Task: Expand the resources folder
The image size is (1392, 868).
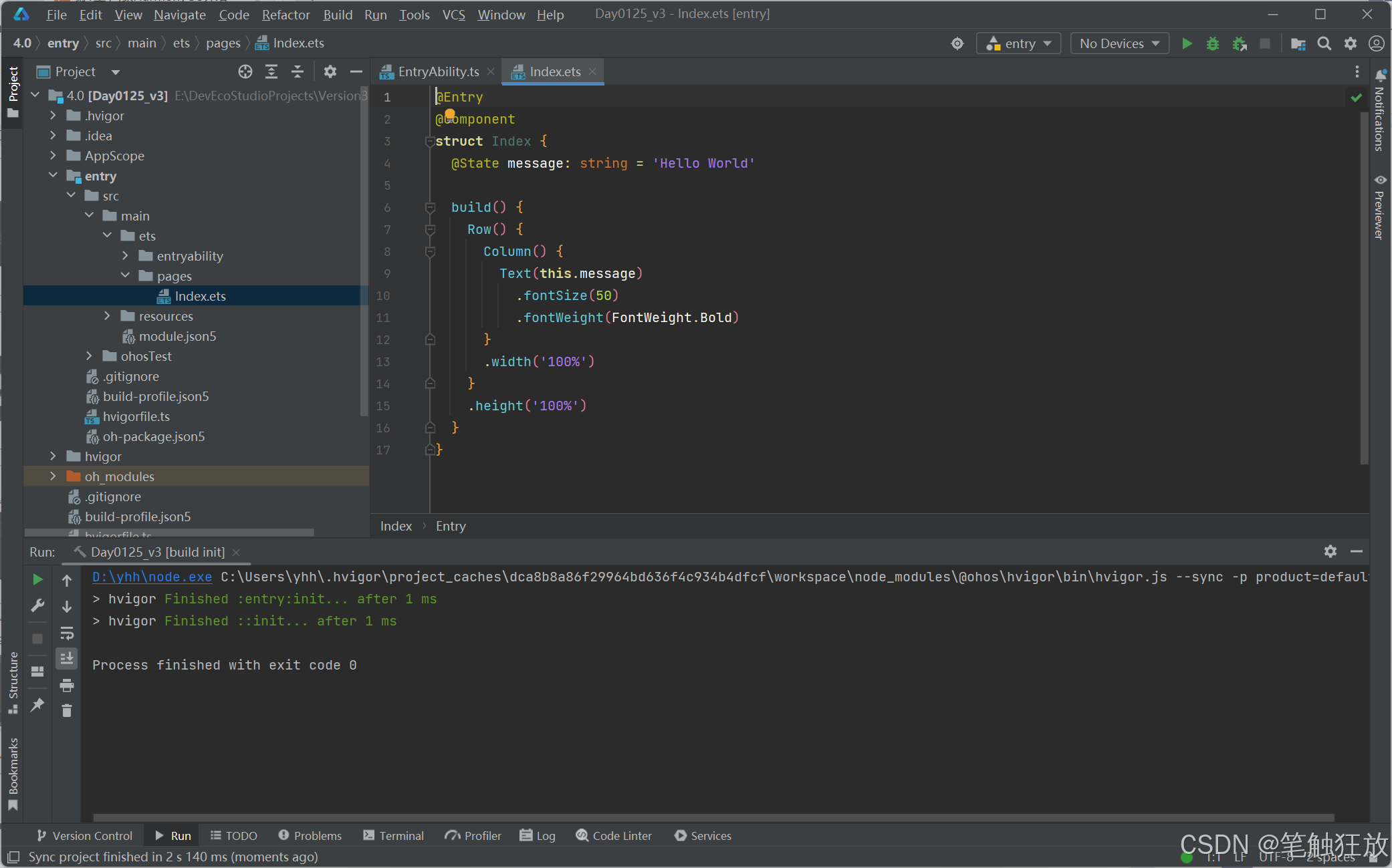Action: 107,316
